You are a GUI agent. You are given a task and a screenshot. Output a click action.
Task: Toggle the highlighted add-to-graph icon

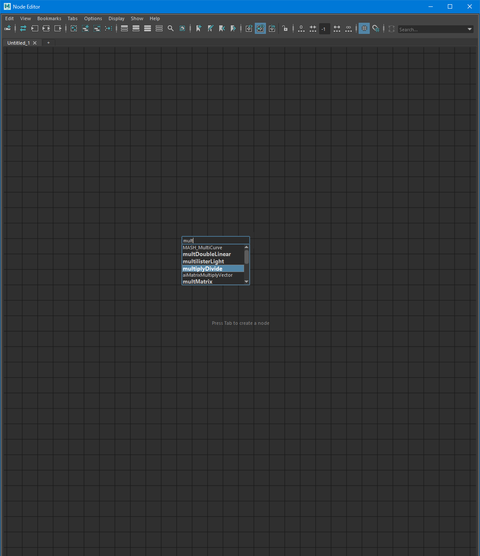coord(260,29)
